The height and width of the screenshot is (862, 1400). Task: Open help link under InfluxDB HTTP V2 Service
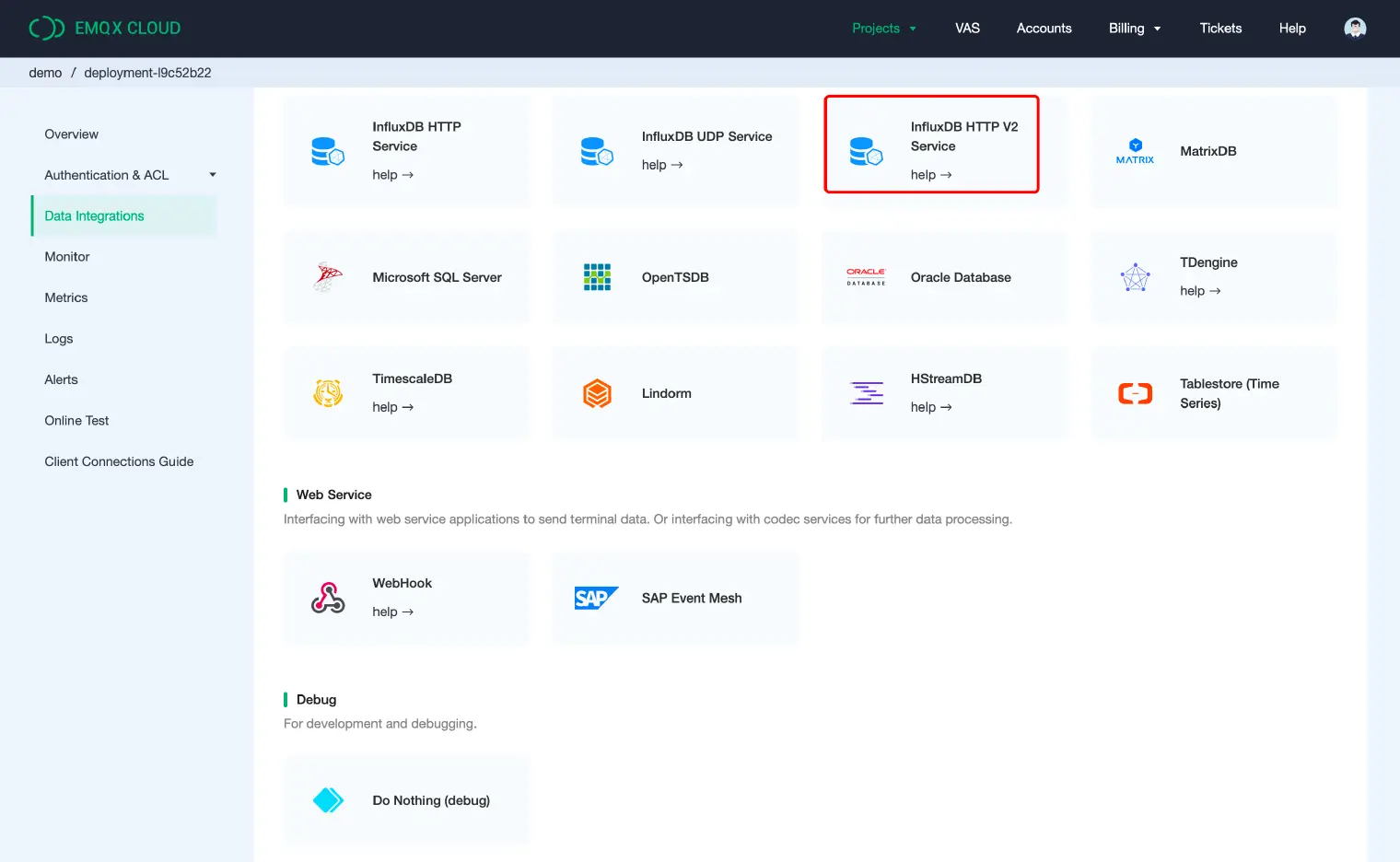[x=931, y=175]
